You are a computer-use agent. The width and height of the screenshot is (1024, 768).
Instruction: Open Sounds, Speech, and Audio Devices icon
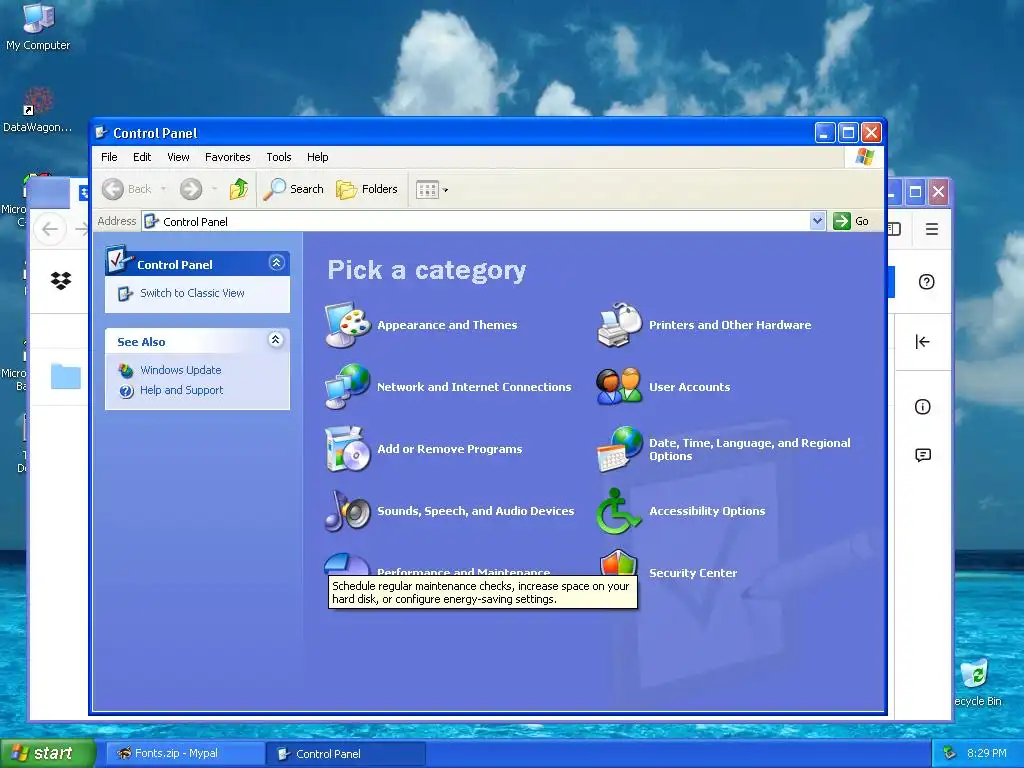(348, 511)
